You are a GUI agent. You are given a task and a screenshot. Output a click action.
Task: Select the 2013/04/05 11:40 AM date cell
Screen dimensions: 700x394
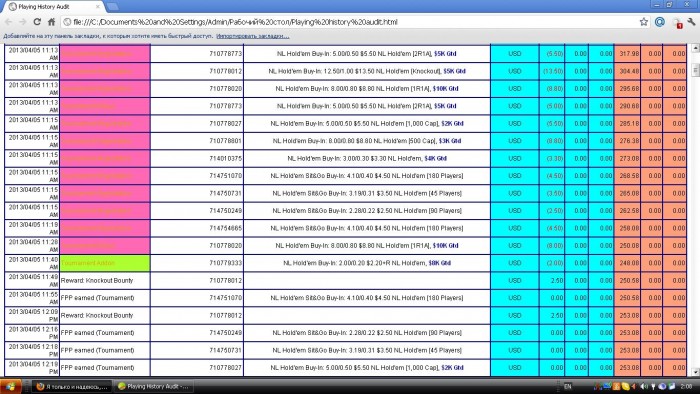[x=32, y=263]
